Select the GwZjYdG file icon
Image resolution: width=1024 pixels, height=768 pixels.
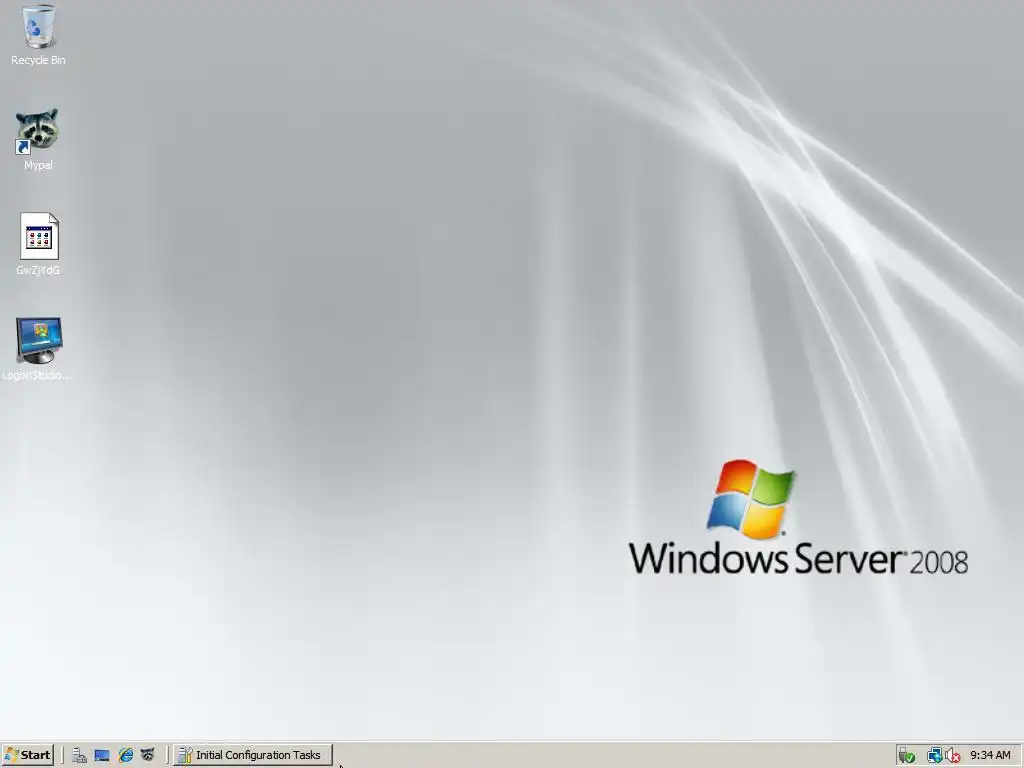[38, 244]
